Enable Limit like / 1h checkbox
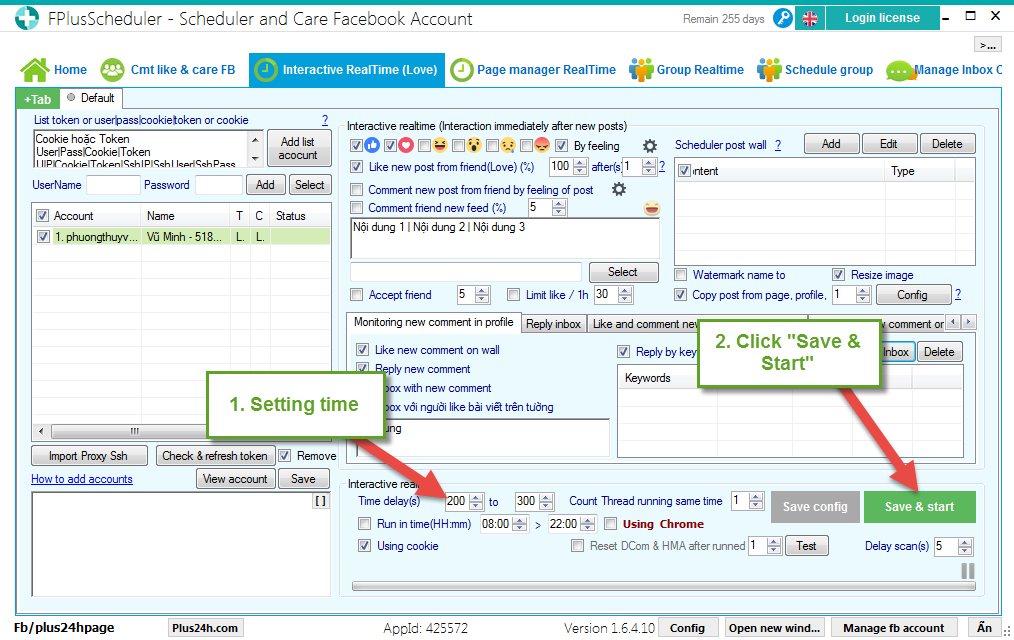This screenshot has height=640, width=1014. pos(513,295)
